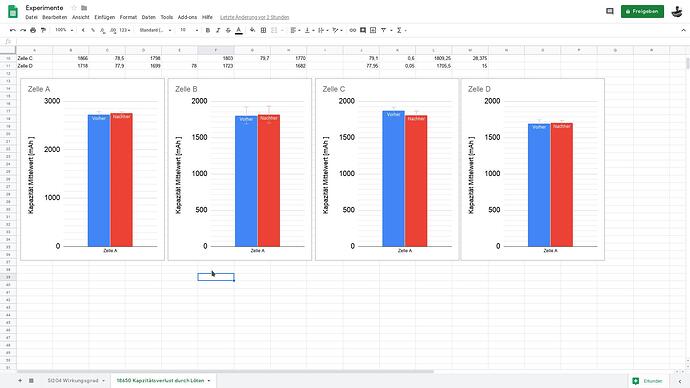This screenshot has width=690, height=388.
Task: Select the Zelle C chart
Action: point(387,169)
